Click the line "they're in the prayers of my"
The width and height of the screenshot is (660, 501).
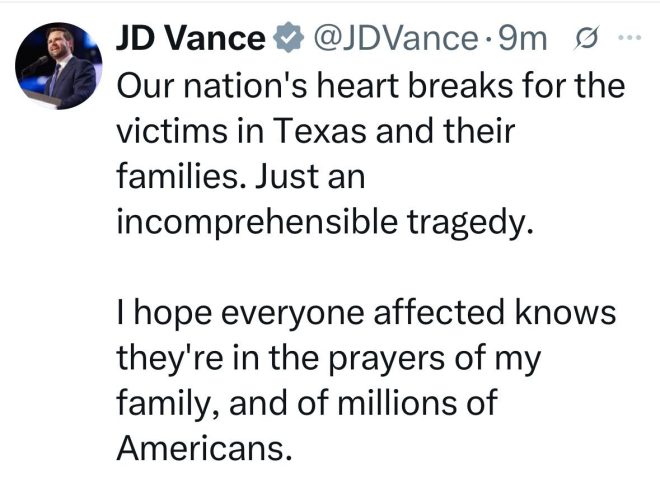pos(328,359)
